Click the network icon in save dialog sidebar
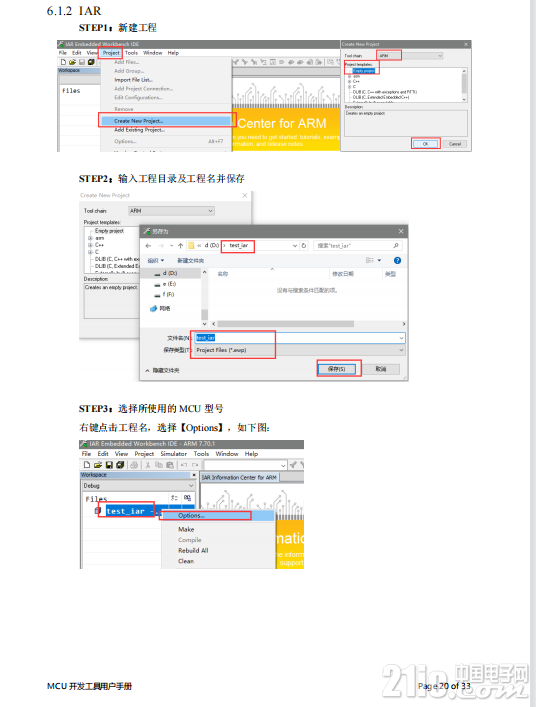 point(153,308)
